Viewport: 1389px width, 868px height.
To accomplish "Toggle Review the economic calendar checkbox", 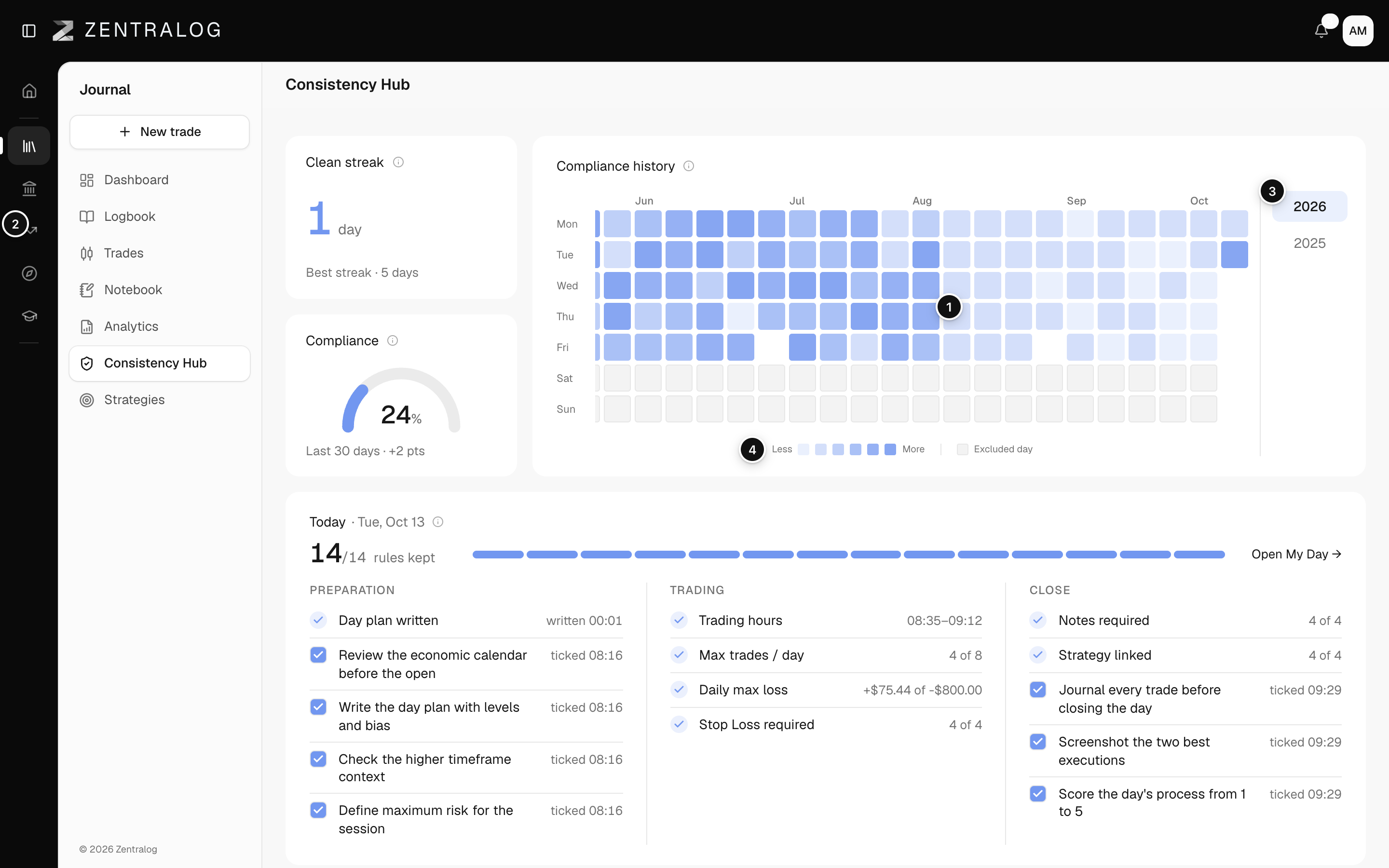I will 318,655.
